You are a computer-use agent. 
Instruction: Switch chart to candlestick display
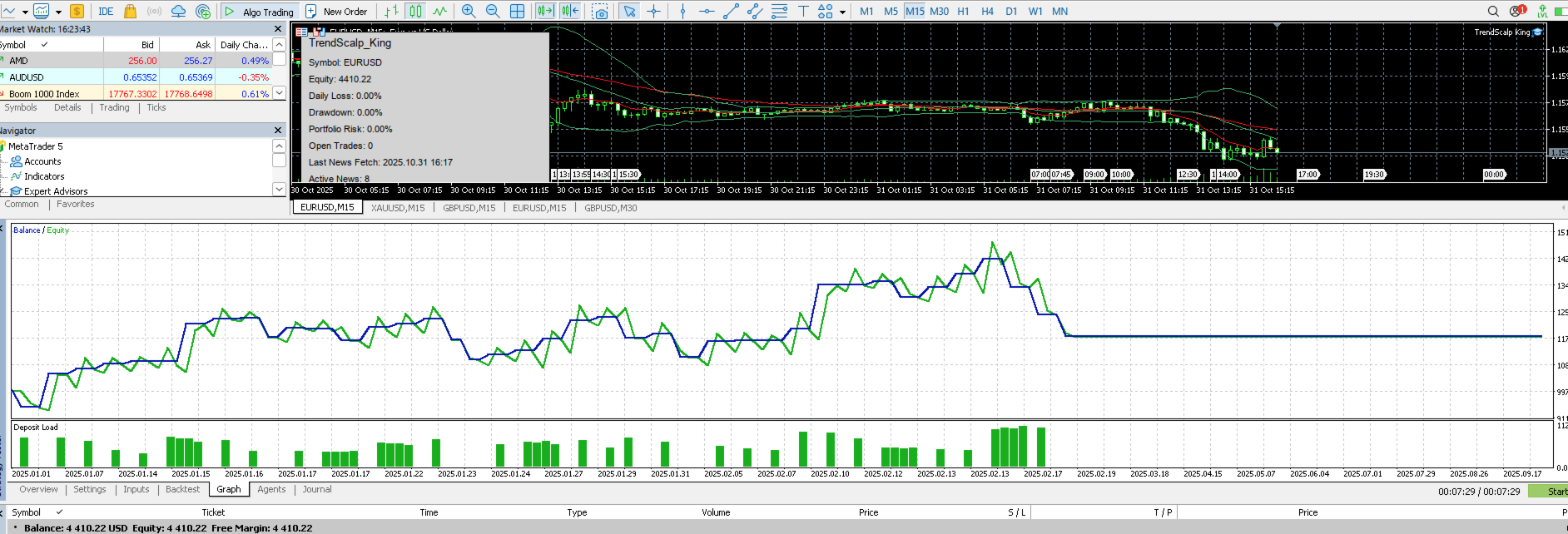tap(415, 11)
